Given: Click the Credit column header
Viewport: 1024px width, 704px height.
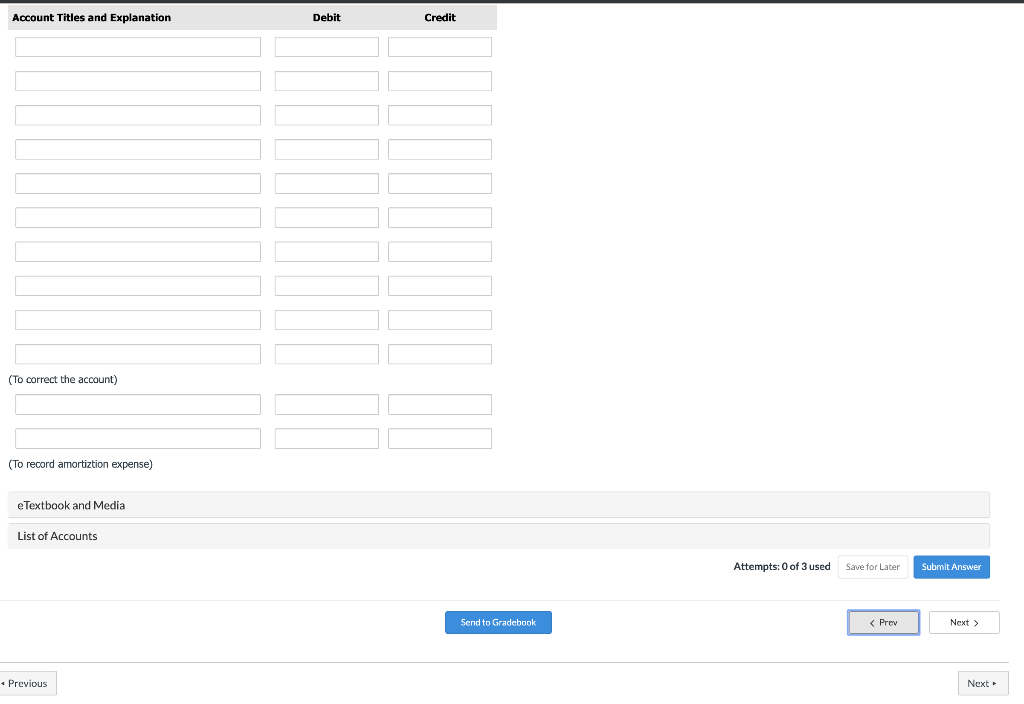Looking at the screenshot, I should (440, 18).
